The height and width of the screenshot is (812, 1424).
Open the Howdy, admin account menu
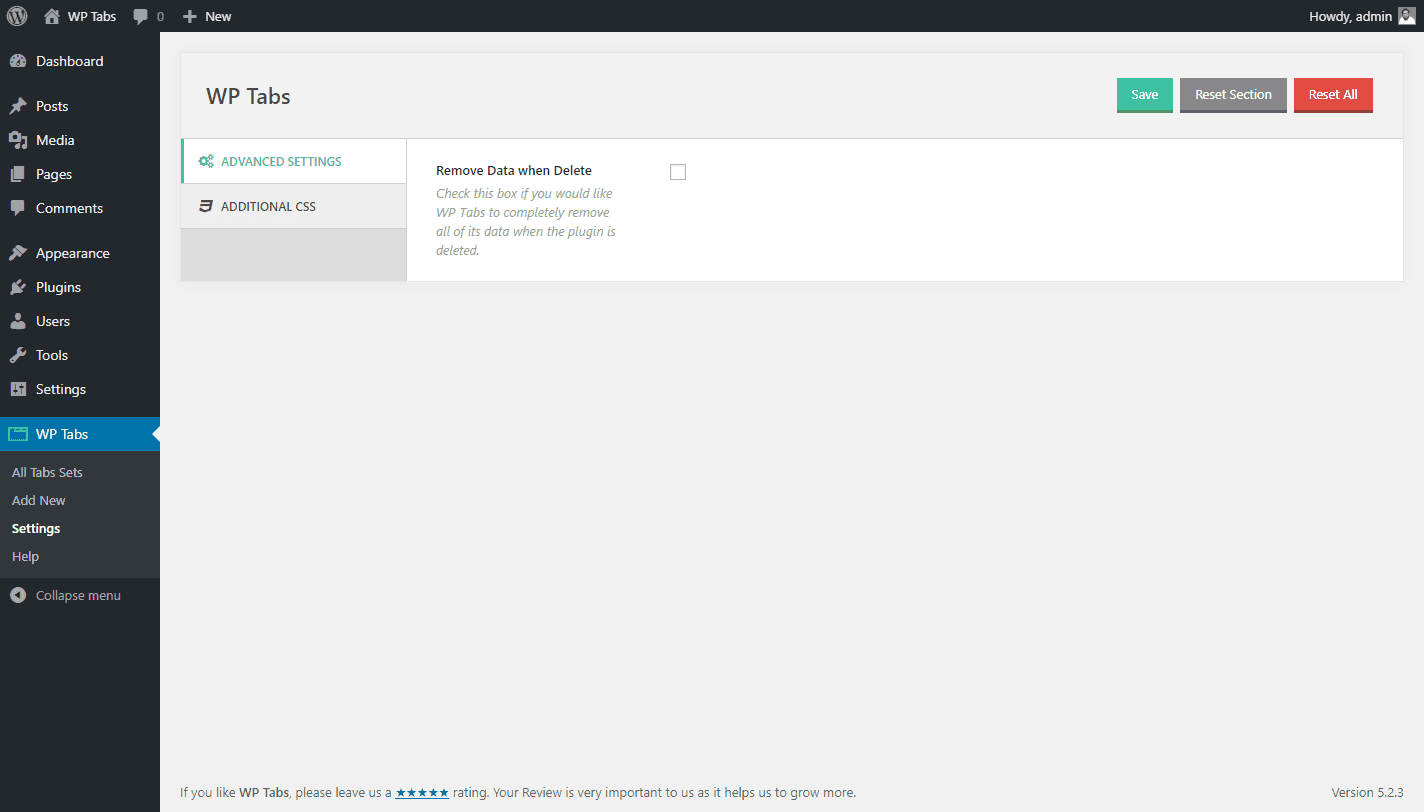pyautogui.click(x=1362, y=16)
